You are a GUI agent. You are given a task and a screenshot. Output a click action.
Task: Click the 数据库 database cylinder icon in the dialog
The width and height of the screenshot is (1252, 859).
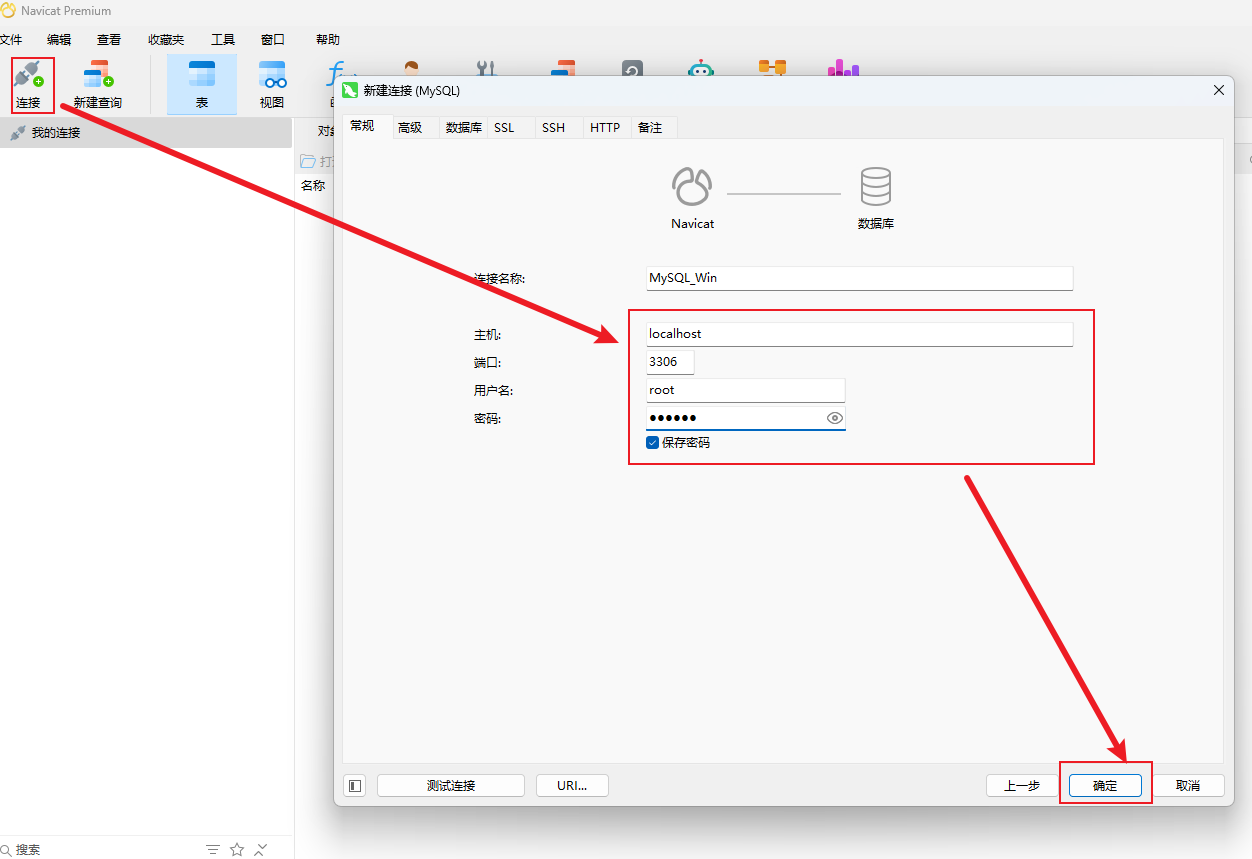tap(876, 186)
